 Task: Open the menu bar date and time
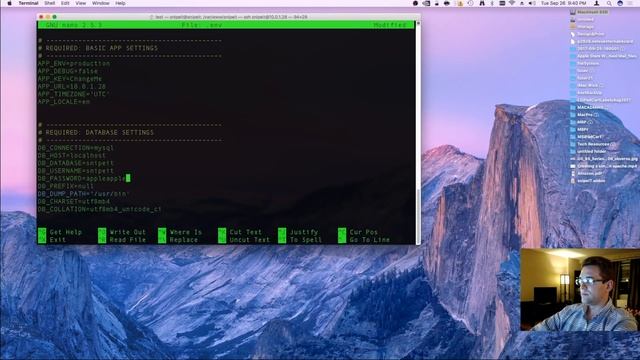563,3
